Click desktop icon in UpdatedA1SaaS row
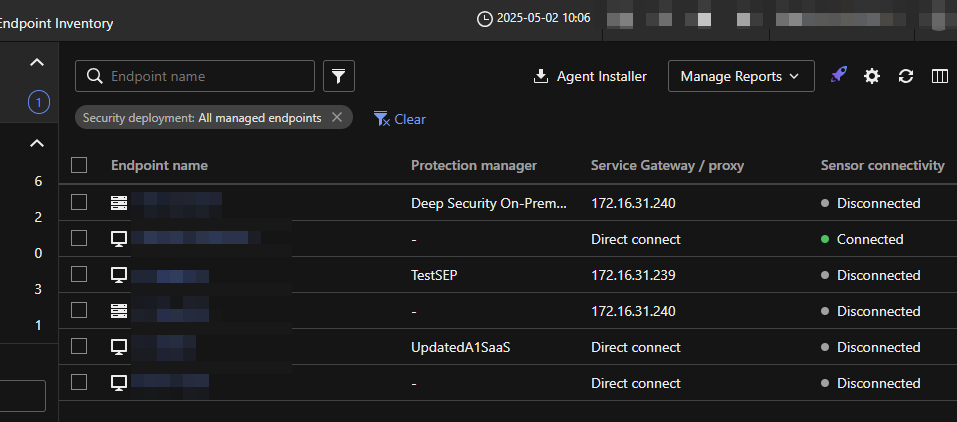This screenshot has height=422, width=957. click(119, 347)
